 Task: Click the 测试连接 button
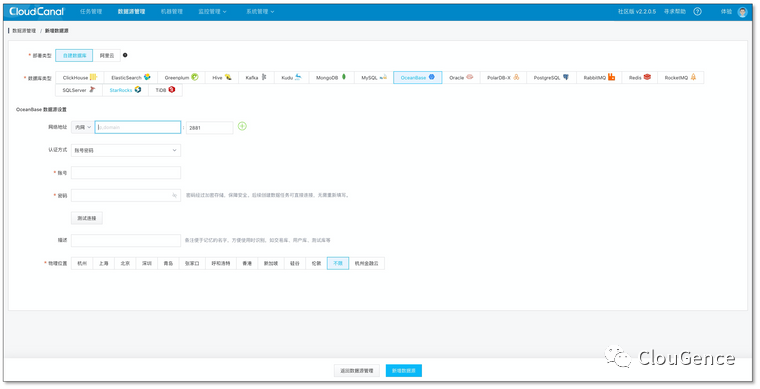87,218
